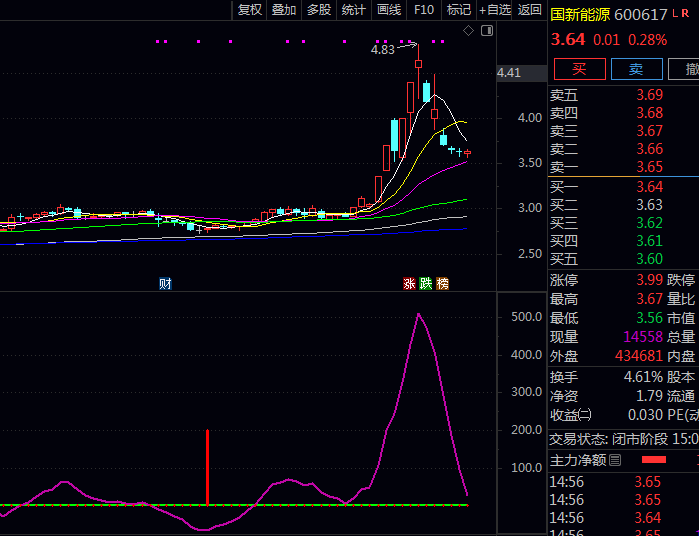Select 买二 price 3.63
This screenshot has width=699, height=536.
tap(650, 205)
